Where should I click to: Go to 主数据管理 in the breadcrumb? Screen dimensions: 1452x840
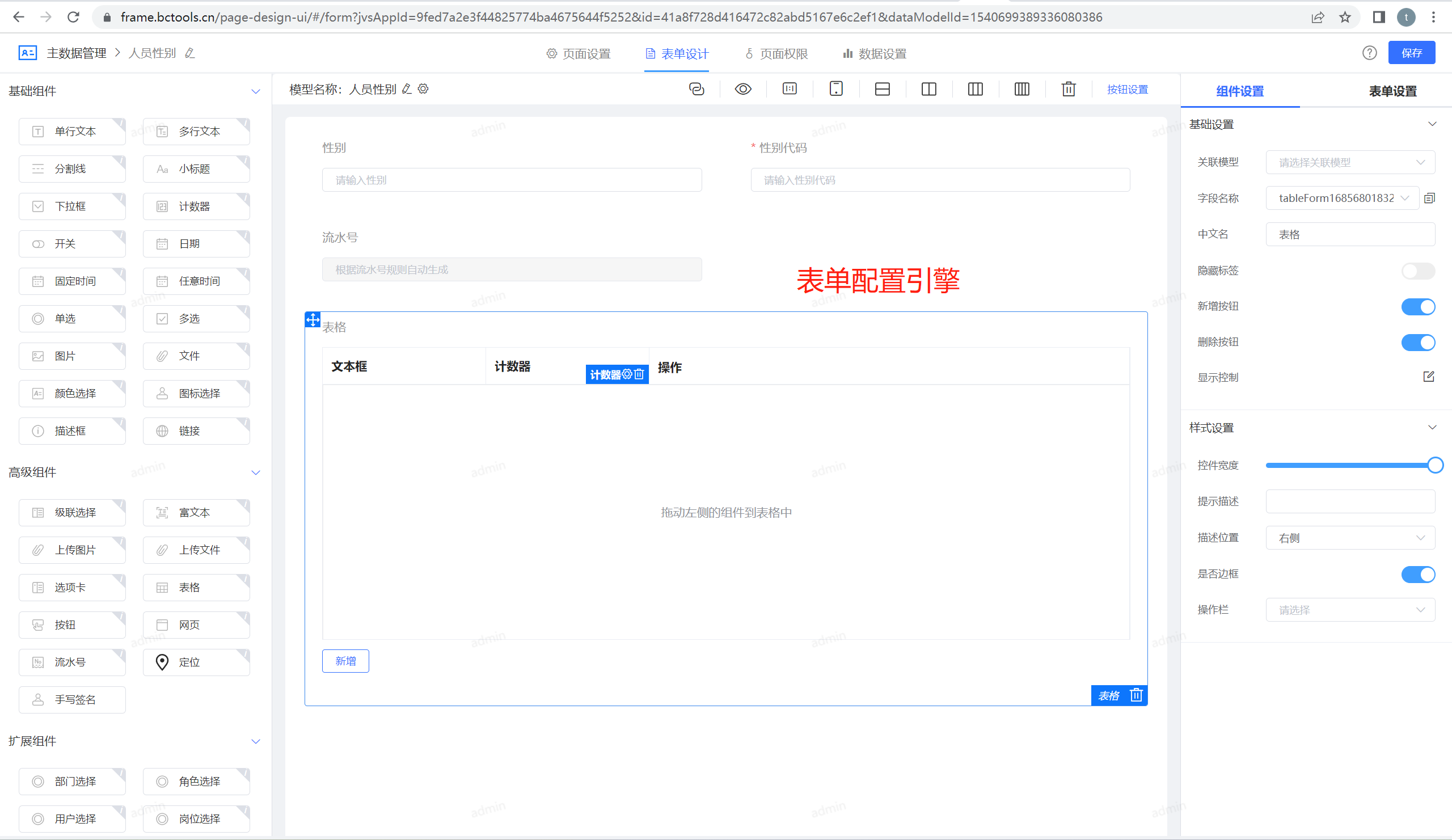(x=77, y=53)
